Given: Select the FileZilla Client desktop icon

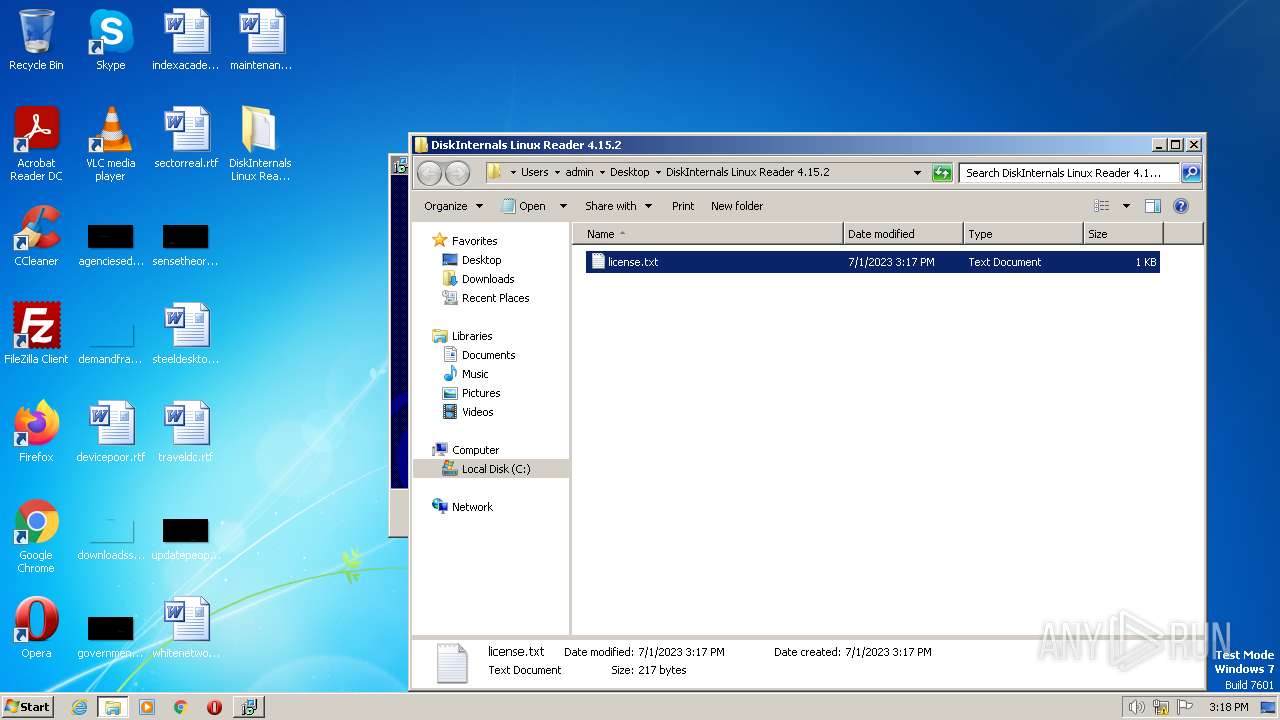Looking at the screenshot, I should [x=36, y=334].
